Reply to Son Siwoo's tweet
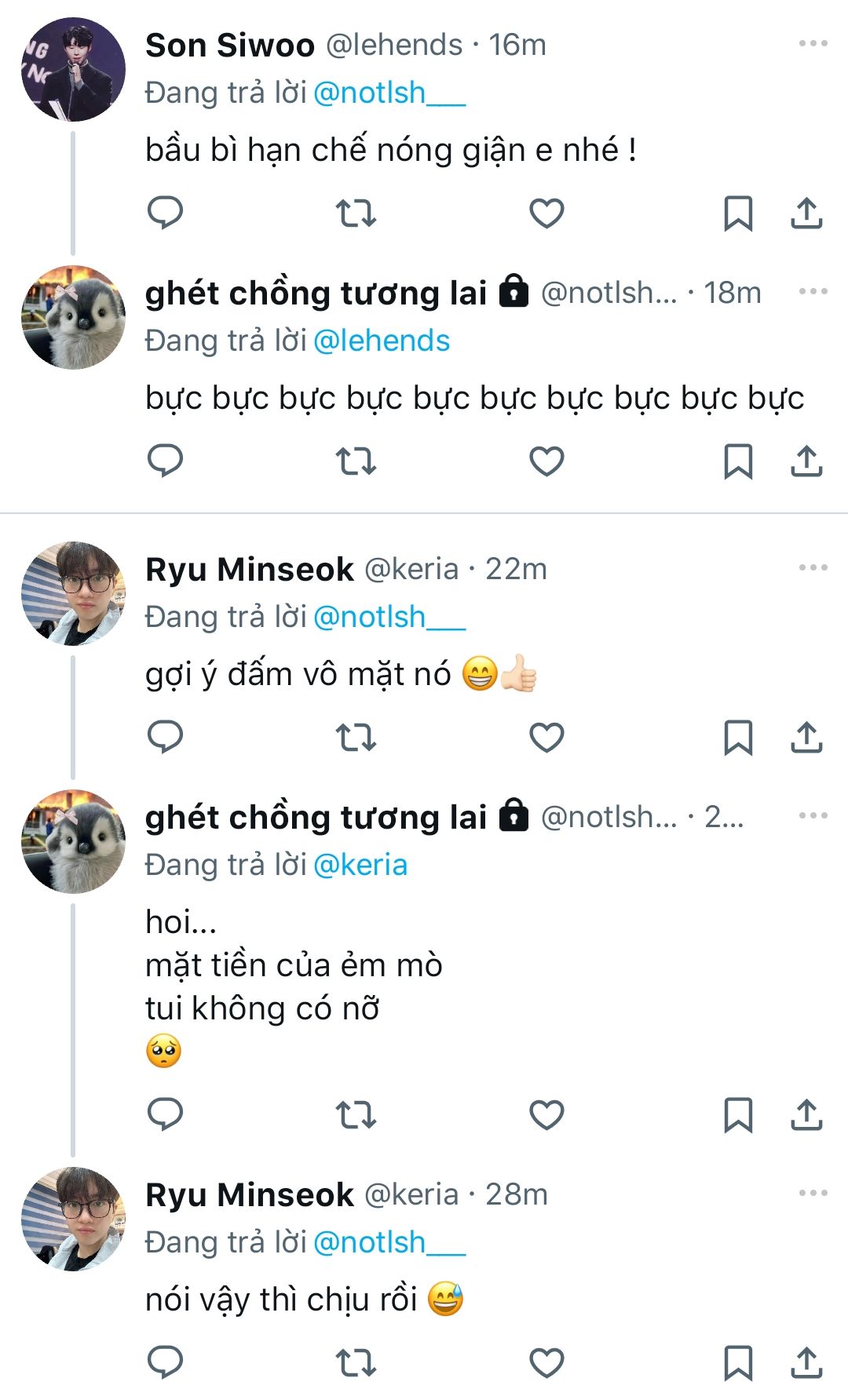The height and width of the screenshot is (1400, 848). coord(165,213)
